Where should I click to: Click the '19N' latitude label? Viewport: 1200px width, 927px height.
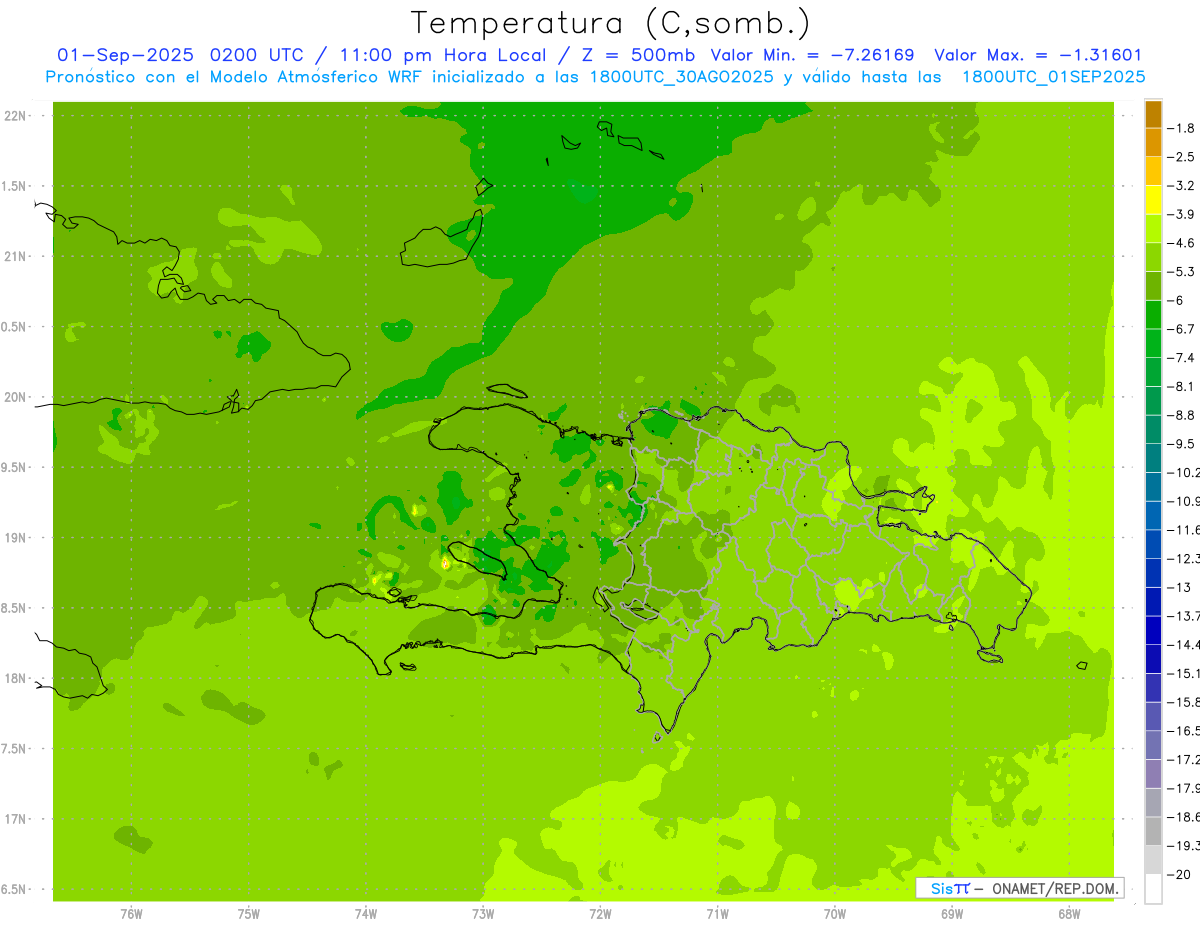coord(15,538)
